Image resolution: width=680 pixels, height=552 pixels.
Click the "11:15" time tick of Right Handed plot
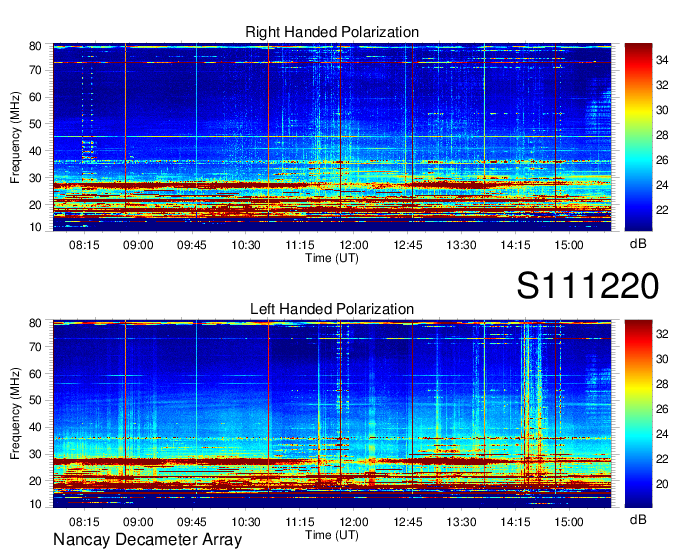click(x=300, y=245)
